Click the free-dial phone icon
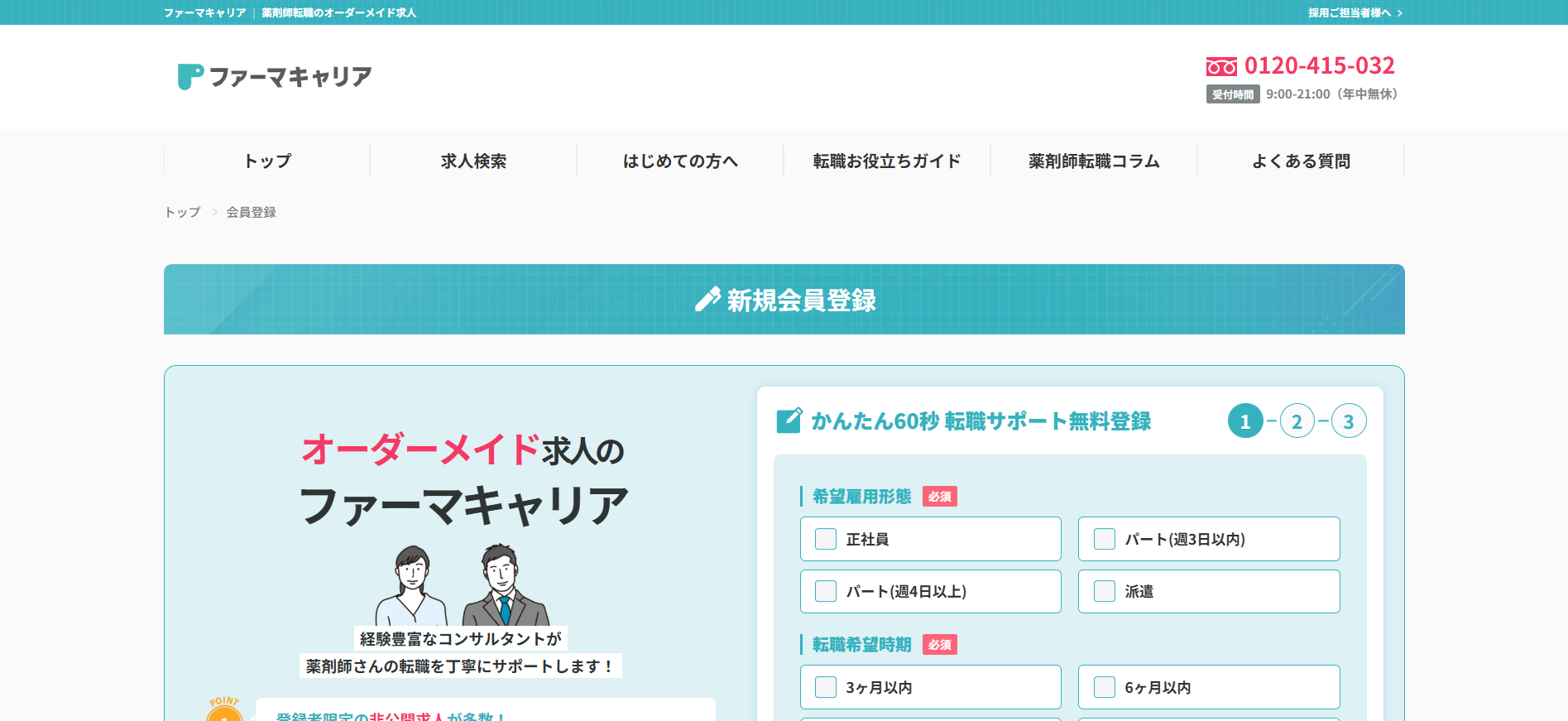 click(1221, 66)
